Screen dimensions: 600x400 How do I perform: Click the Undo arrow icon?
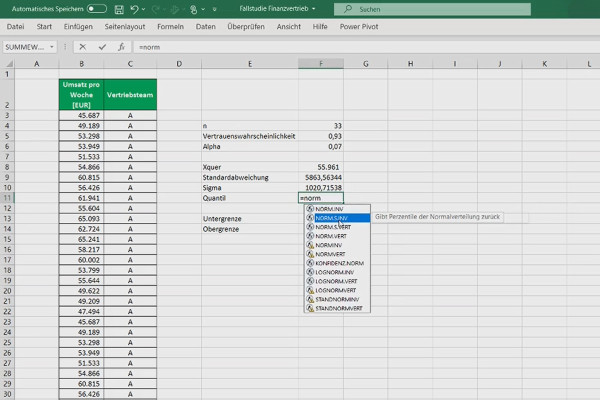[x=134, y=9]
